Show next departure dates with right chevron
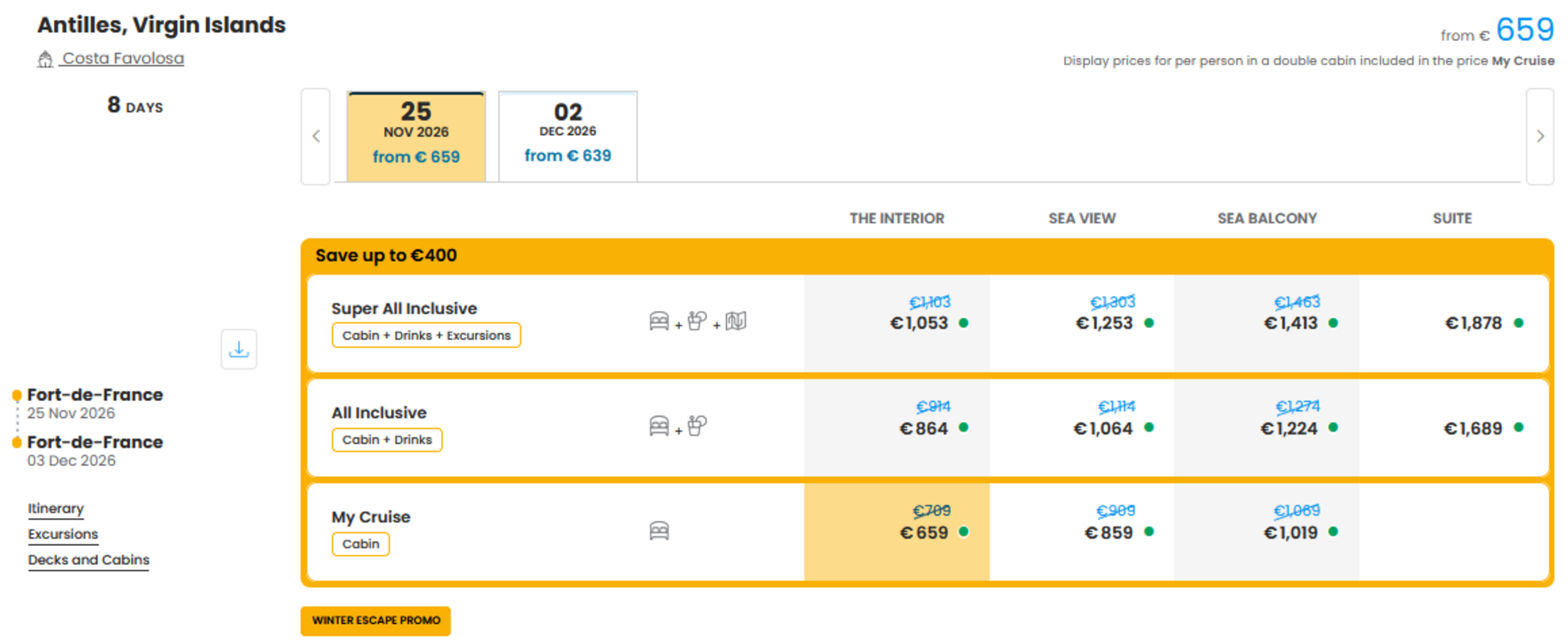 point(1540,137)
